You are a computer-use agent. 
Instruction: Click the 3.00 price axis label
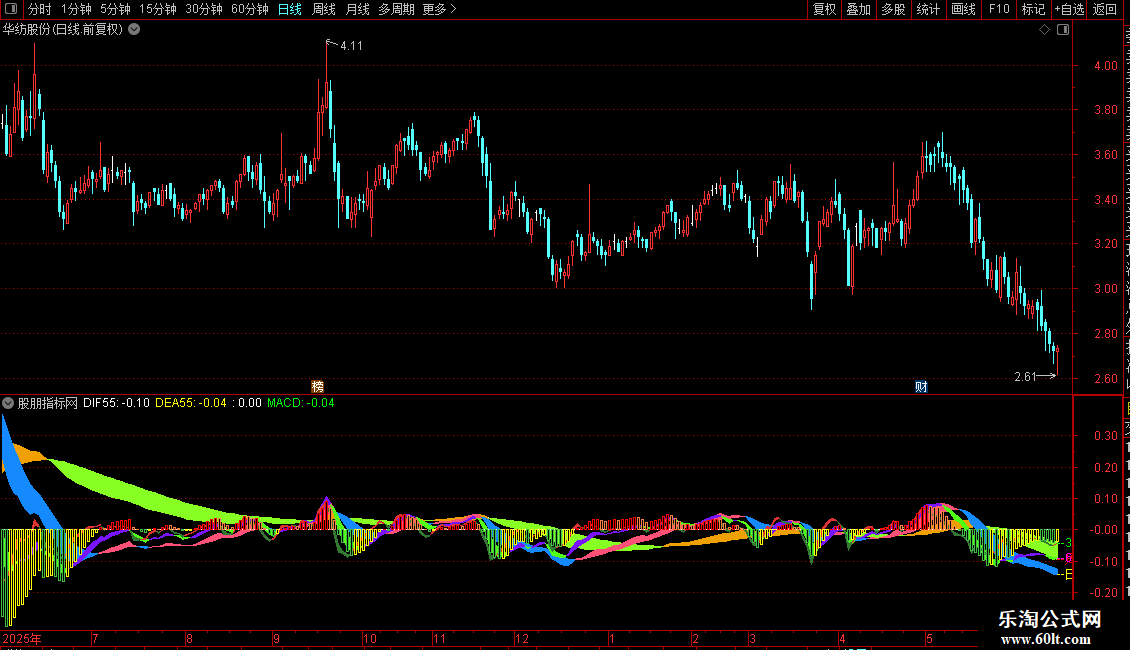[1105, 289]
